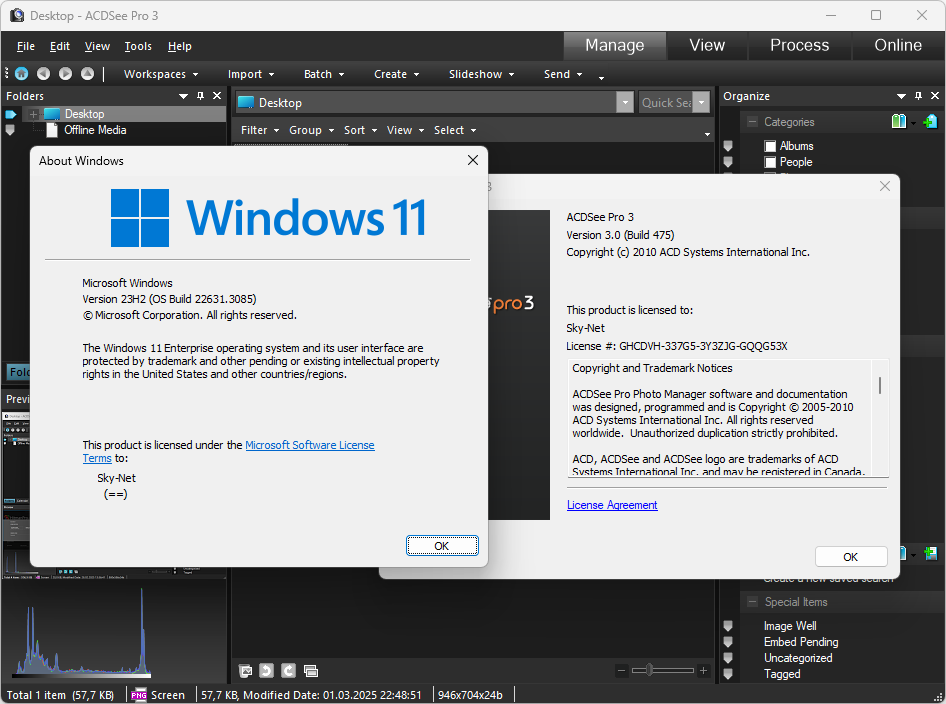Pin the Folders panel with pushpin icon
This screenshot has height=704, width=946.
[200, 96]
